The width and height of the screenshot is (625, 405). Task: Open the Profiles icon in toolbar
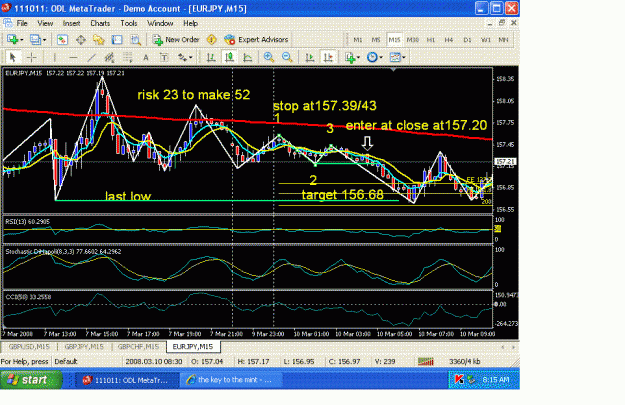(x=35, y=39)
